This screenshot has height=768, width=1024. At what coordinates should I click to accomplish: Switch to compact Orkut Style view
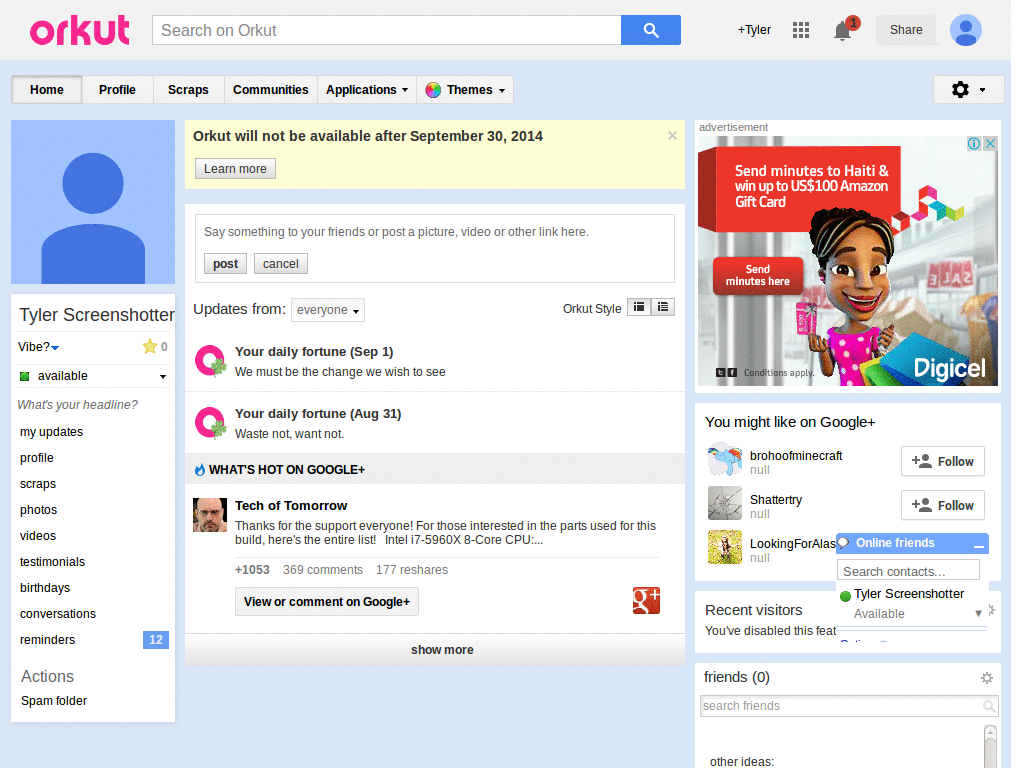tap(639, 307)
